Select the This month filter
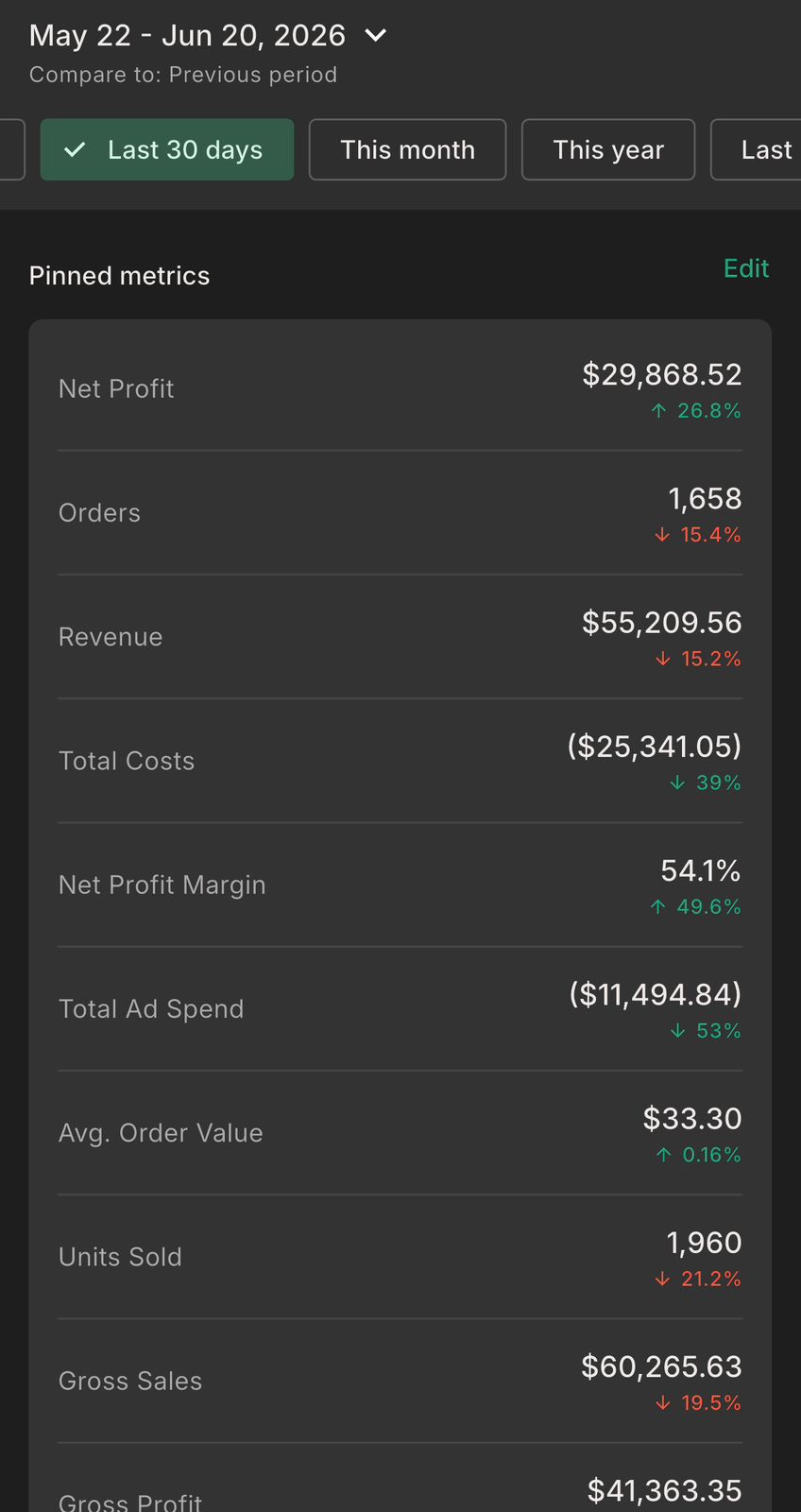Screen dimensions: 801x1512 pyautogui.click(x=408, y=149)
